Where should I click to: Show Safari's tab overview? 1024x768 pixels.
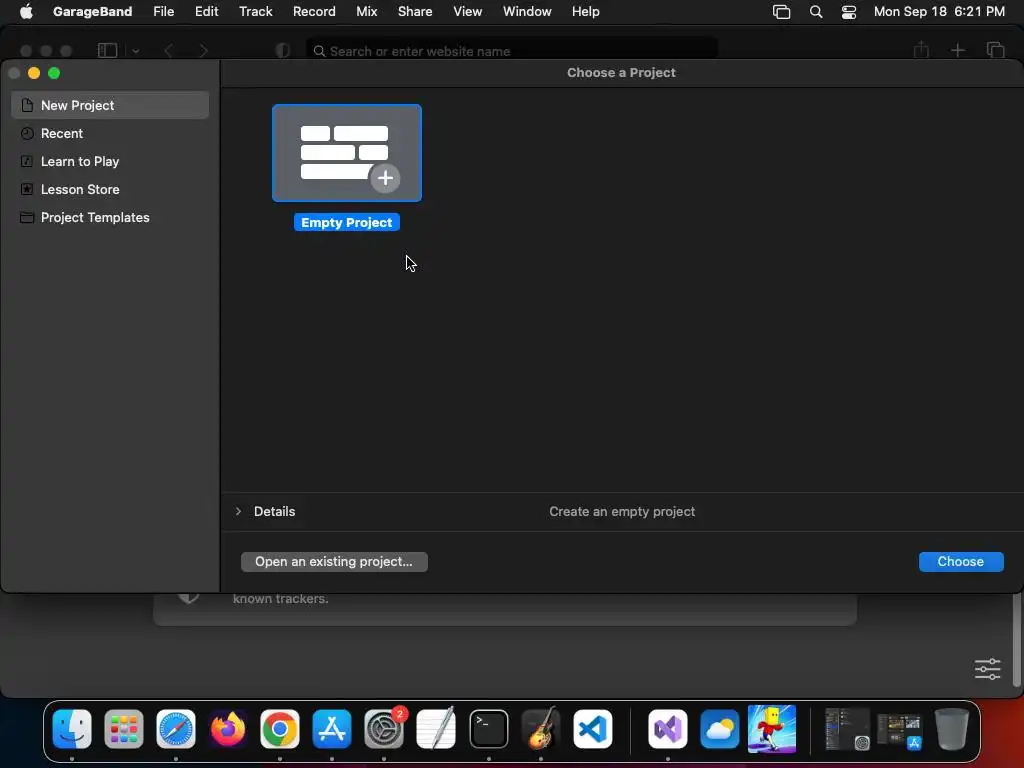point(995,50)
